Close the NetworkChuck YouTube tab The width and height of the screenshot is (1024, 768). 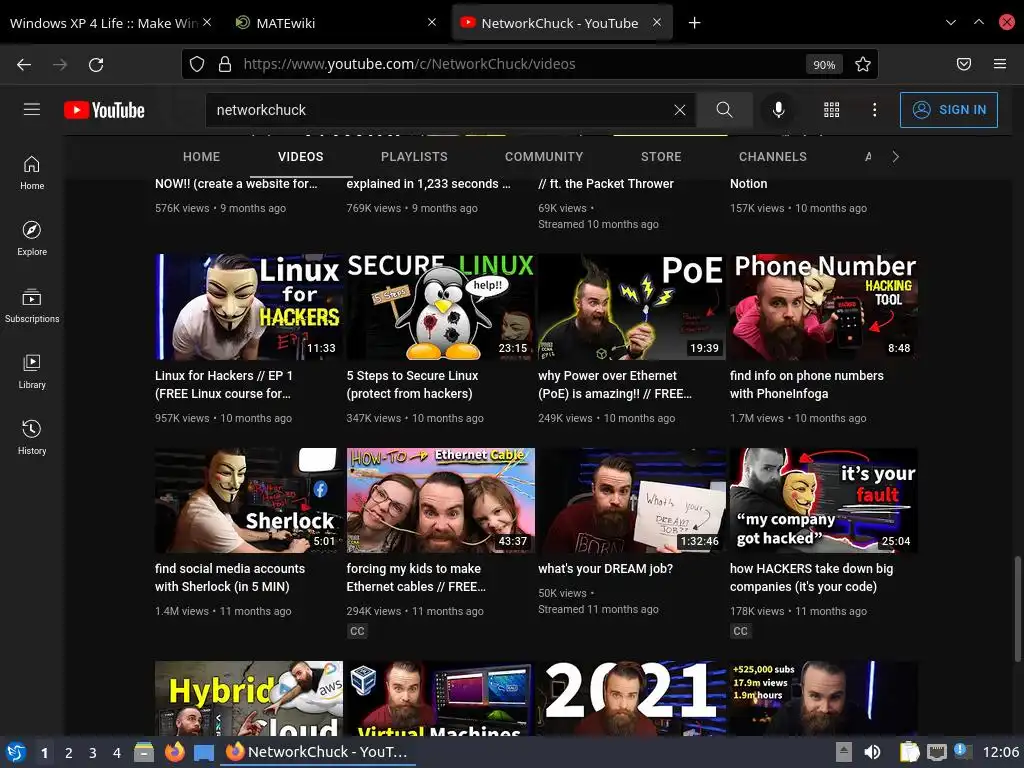click(x=657, y=22)
